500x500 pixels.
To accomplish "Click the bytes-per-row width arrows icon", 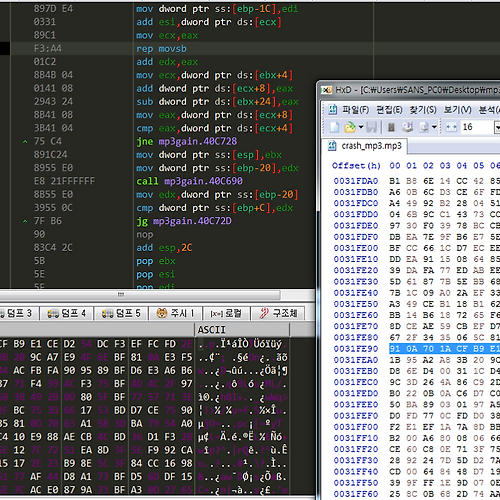I will pos(451,127).
